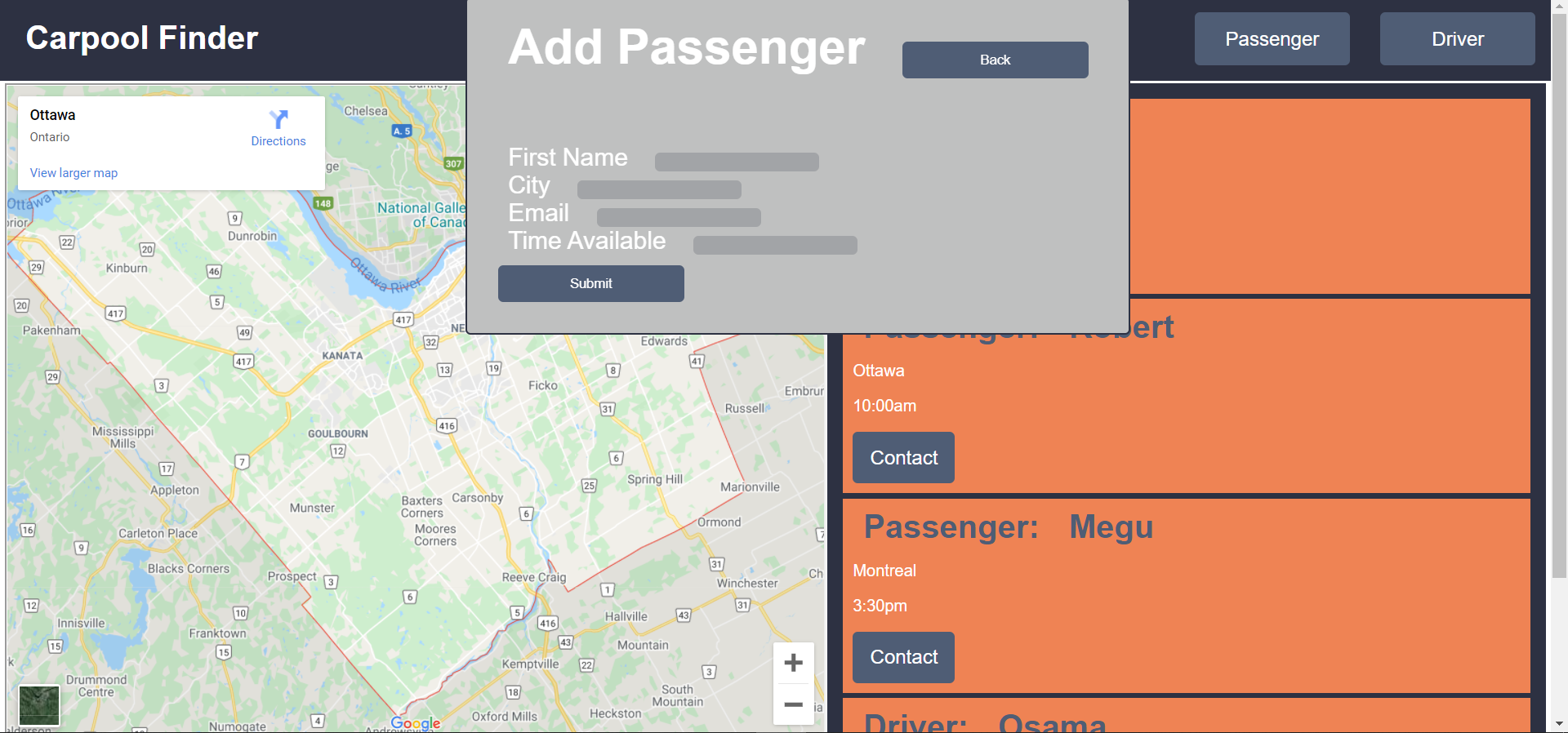
Task: Click the Montreal city text on Megu's card
Action: pyautogui.click(x=884, y=571)
